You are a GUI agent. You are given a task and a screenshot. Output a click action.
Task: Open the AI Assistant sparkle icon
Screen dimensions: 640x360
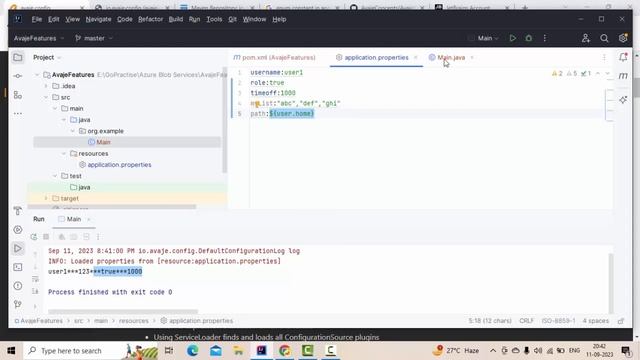coord(623,100)
